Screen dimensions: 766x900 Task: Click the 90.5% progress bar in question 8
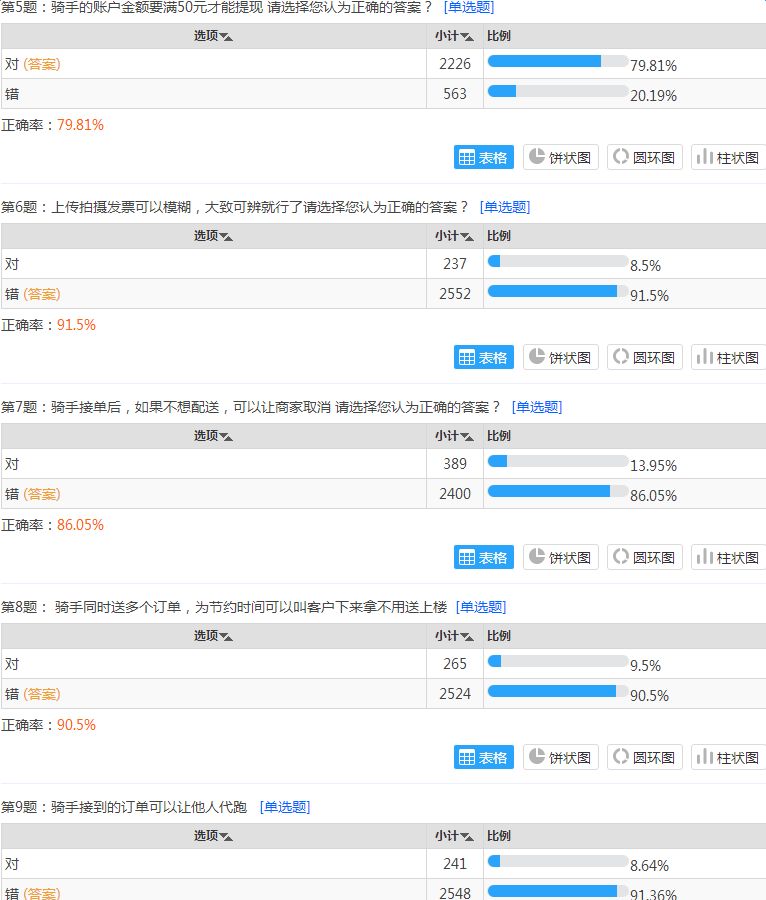558,691
